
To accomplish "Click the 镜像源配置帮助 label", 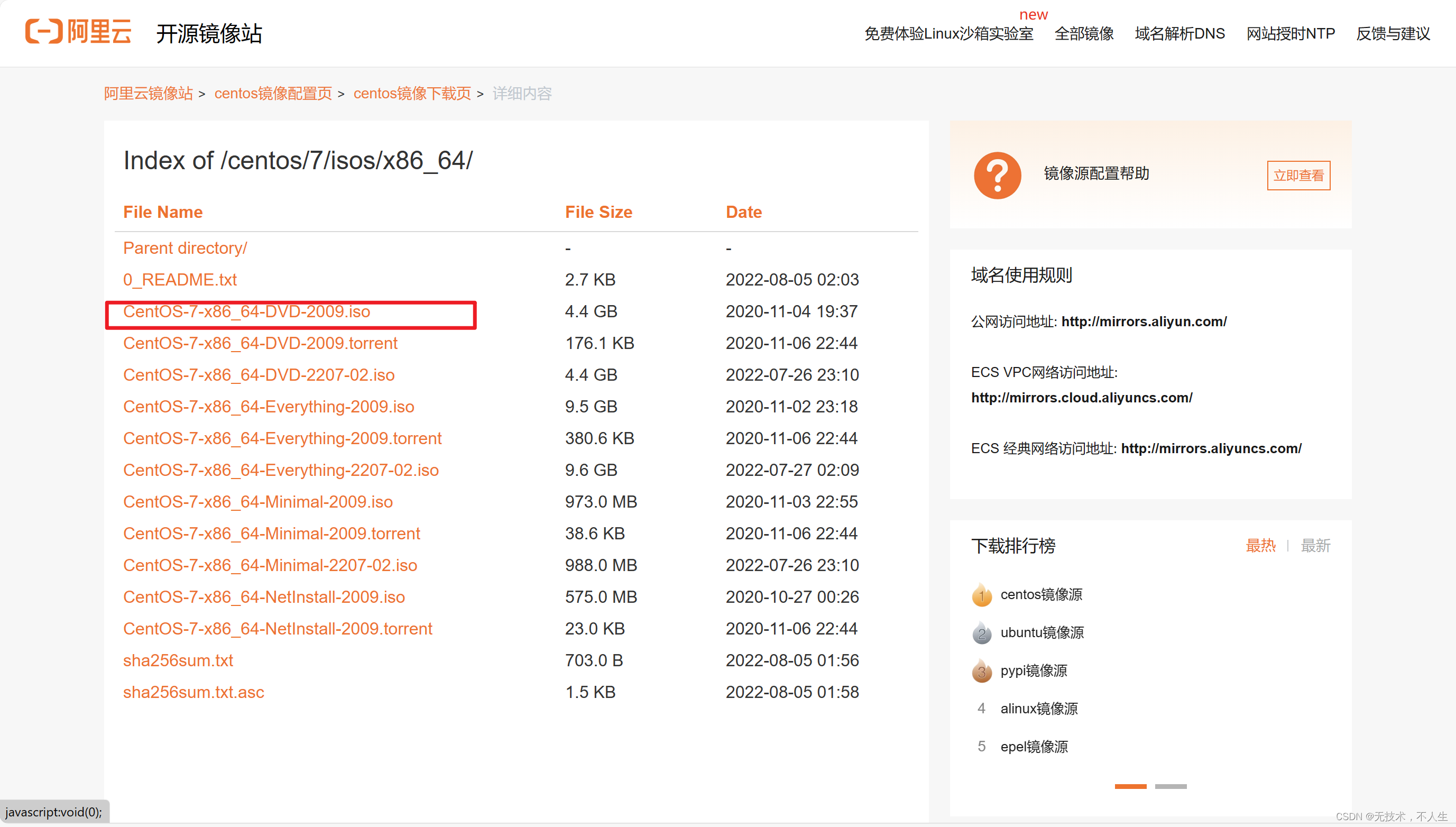I will (x=1096, y=174).
